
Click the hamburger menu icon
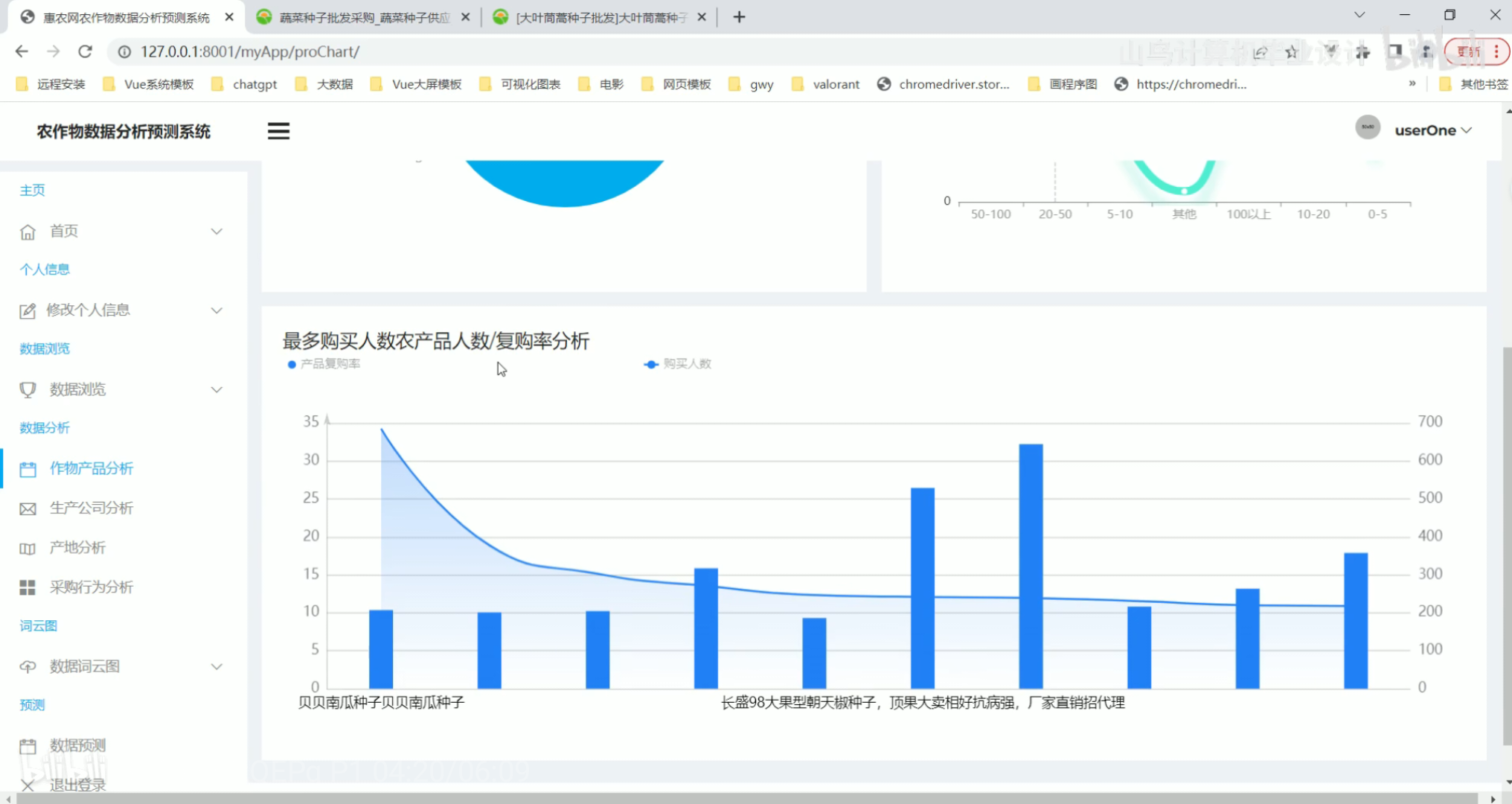click(x=278, y=131)
